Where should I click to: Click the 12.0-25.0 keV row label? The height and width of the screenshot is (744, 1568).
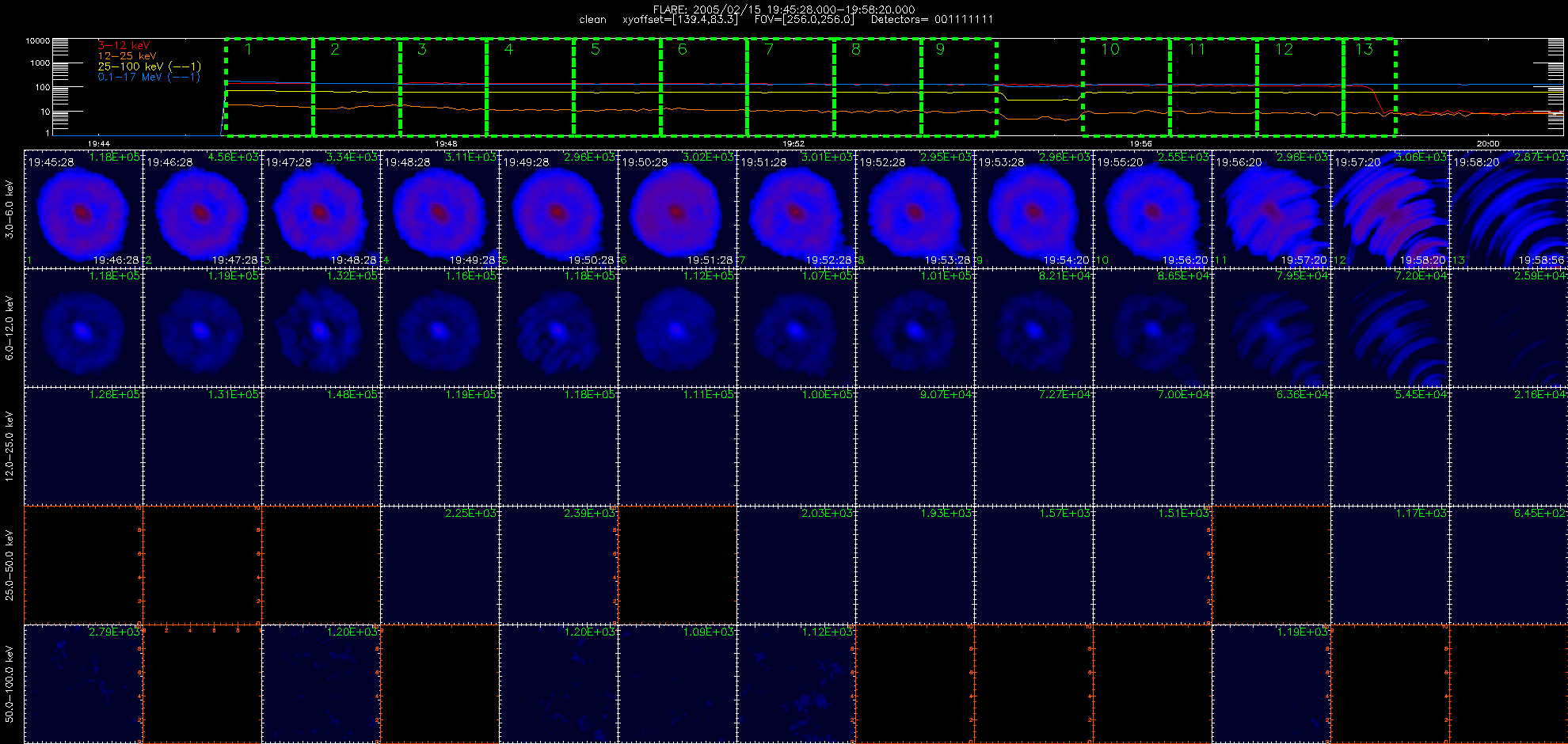point(10,446)
